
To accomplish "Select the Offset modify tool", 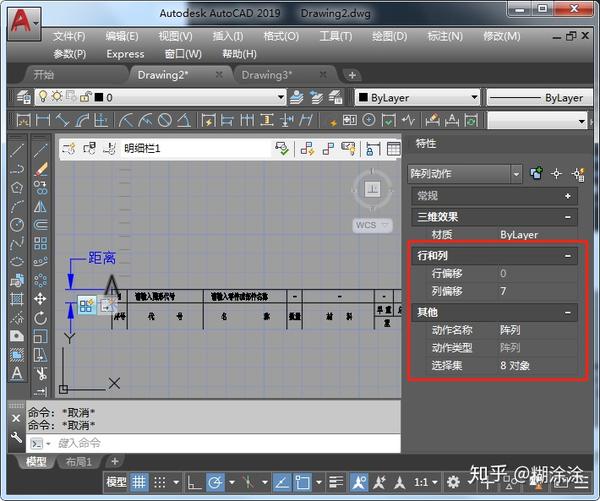I will click(40, 225).
